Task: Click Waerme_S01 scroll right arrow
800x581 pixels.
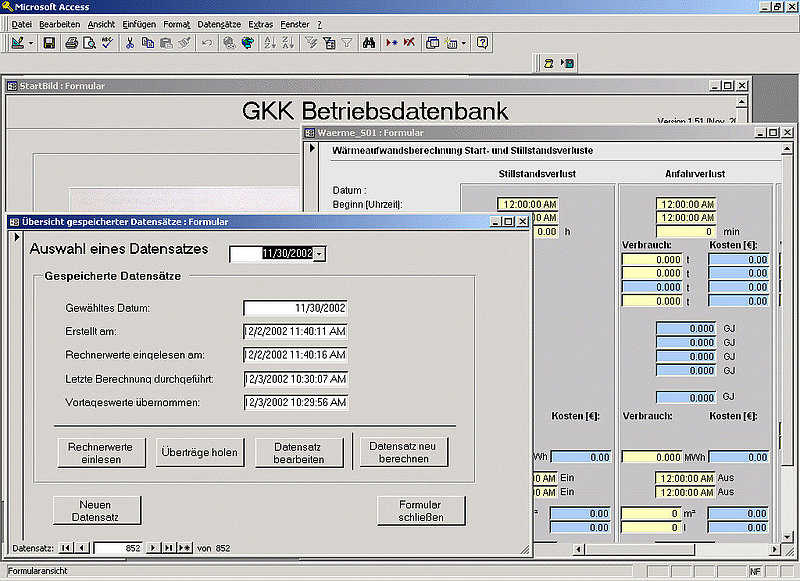Action: [774, 549]
